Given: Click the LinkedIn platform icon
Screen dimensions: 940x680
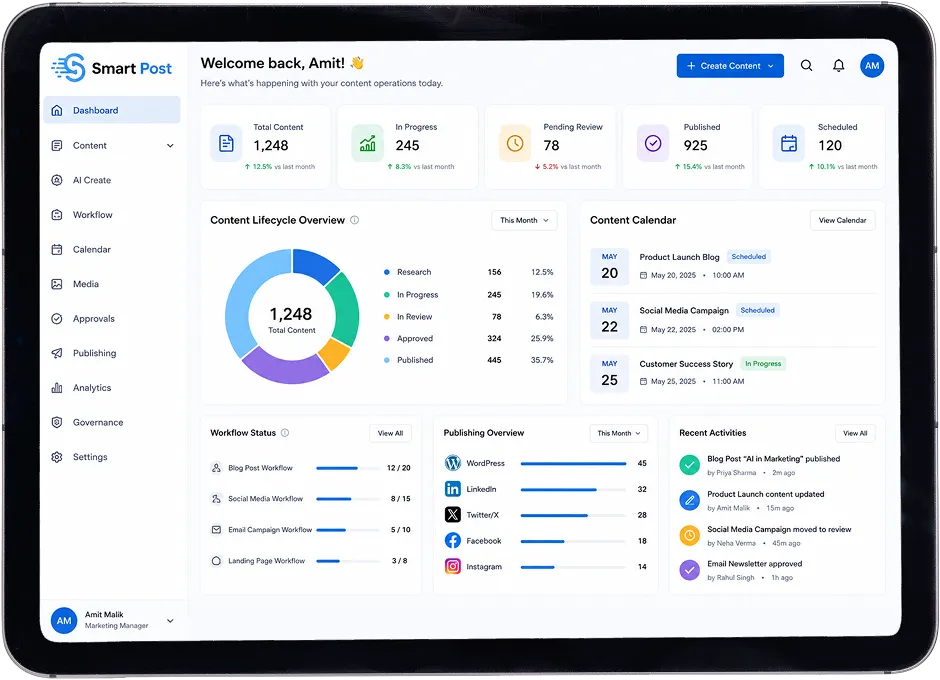Looking at the screenshot, I should tap(453, 489).
